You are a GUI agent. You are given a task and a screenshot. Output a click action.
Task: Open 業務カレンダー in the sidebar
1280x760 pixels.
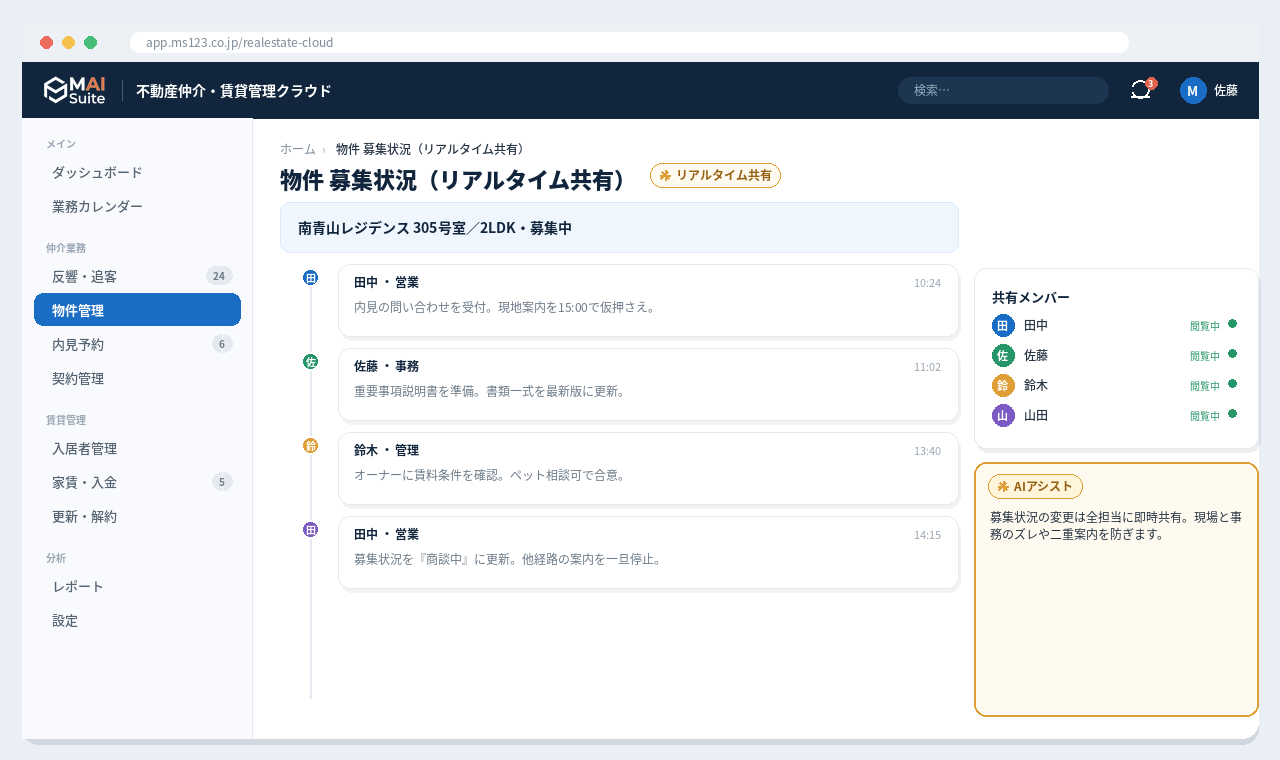(137, 207)
